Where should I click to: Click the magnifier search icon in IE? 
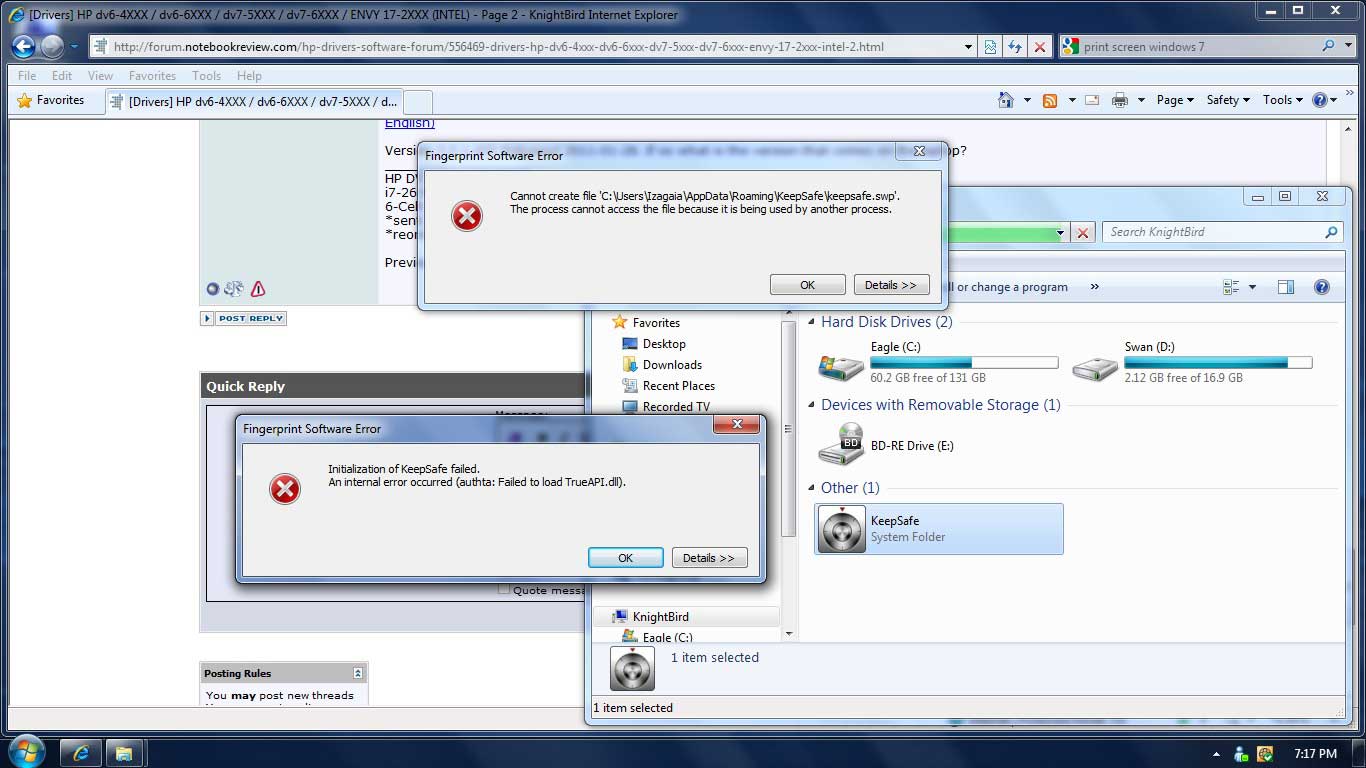point(1328,46)
